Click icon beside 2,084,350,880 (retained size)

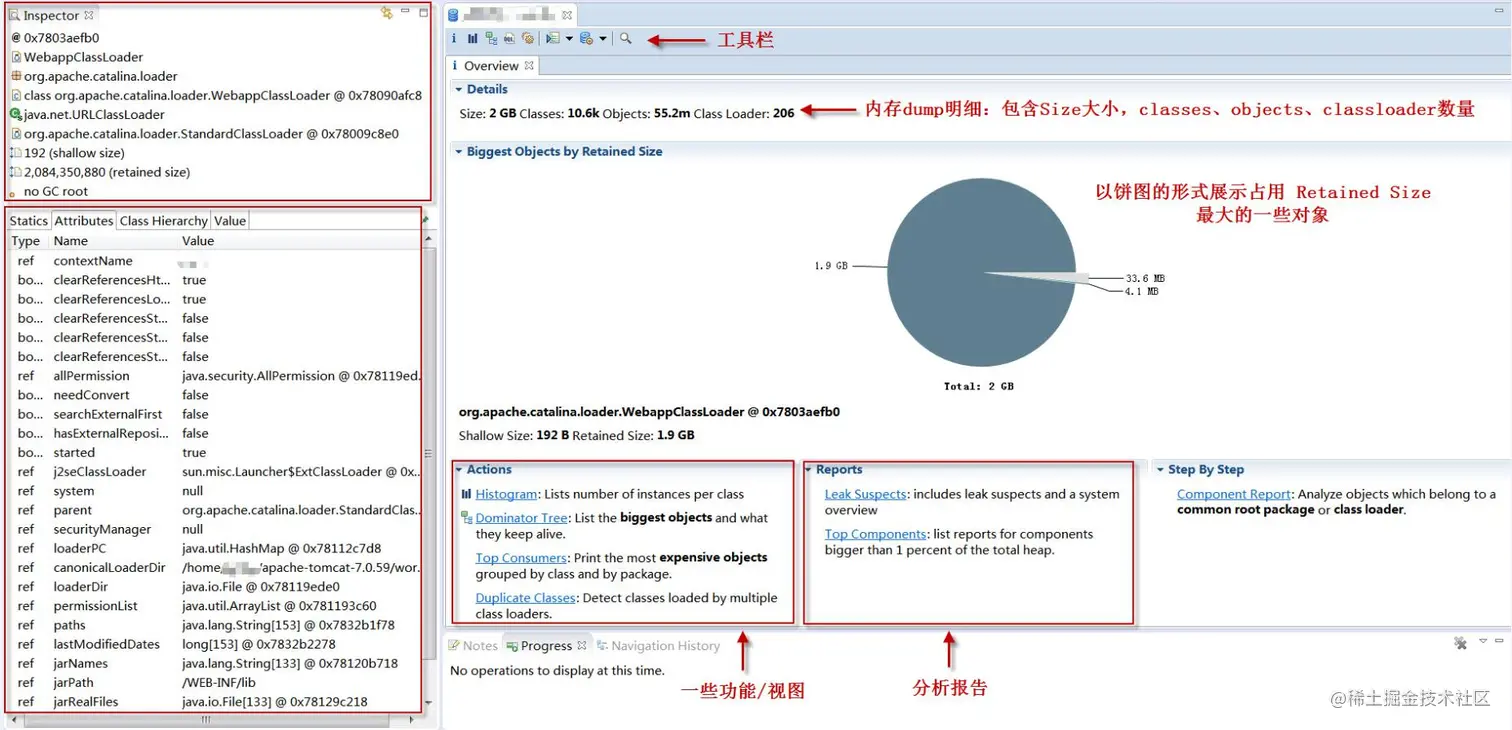(x=16, y=172)
